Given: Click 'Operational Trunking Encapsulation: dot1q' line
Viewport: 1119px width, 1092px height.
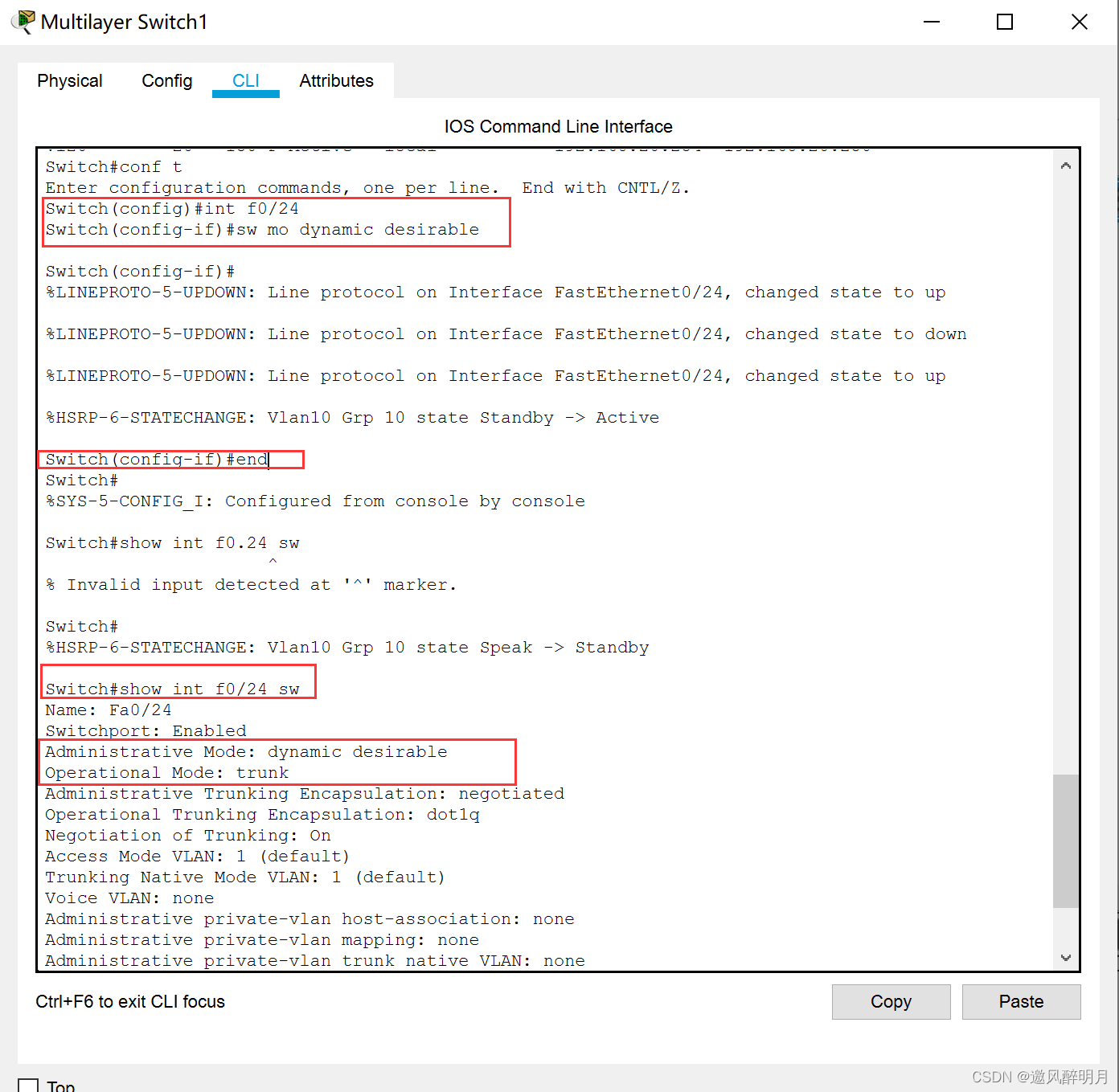Looking at the screenshot, I should pyautogui.click(x=262, y=814).
